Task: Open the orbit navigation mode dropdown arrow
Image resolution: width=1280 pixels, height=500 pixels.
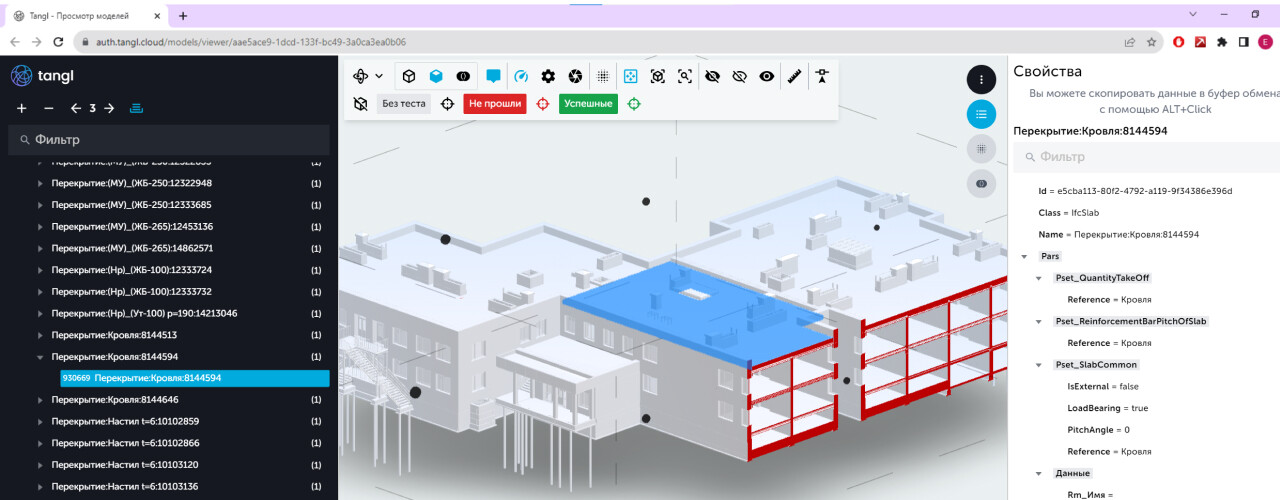Action: (379, 76)
